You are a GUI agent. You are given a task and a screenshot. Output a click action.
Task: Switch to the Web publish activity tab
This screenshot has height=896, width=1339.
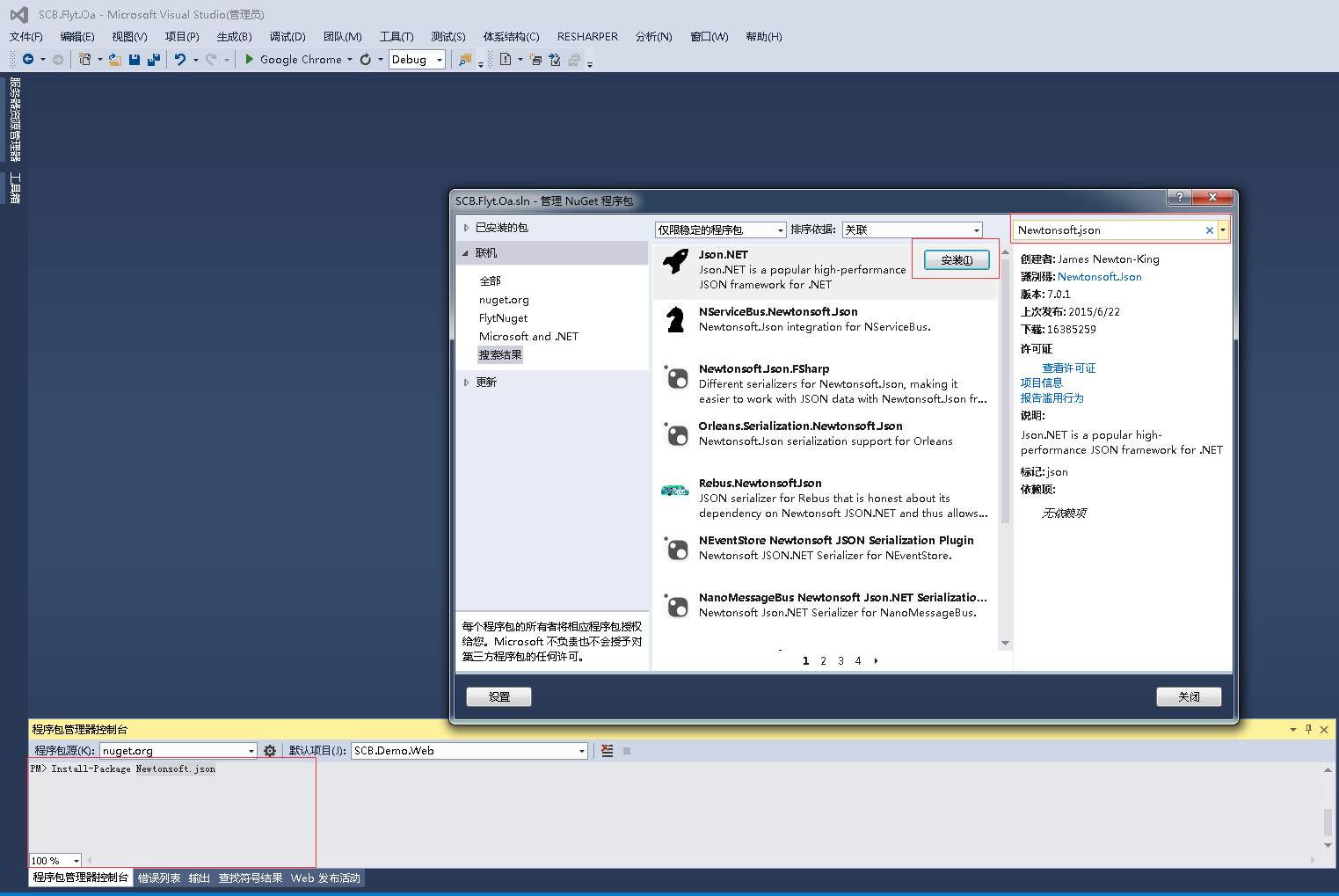pyautogui.click(x=325, y=878)
